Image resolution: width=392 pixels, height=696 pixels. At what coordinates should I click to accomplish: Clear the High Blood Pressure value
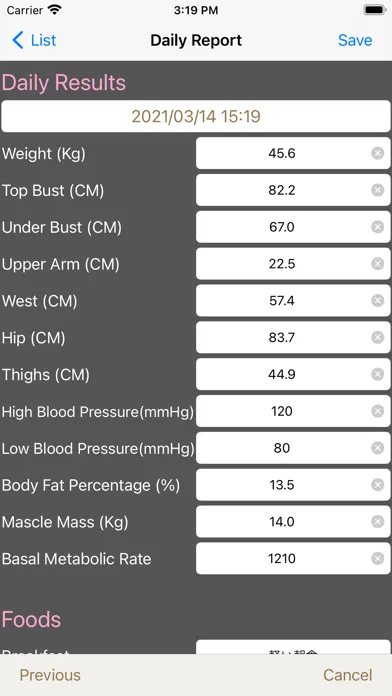coord(377,411)
